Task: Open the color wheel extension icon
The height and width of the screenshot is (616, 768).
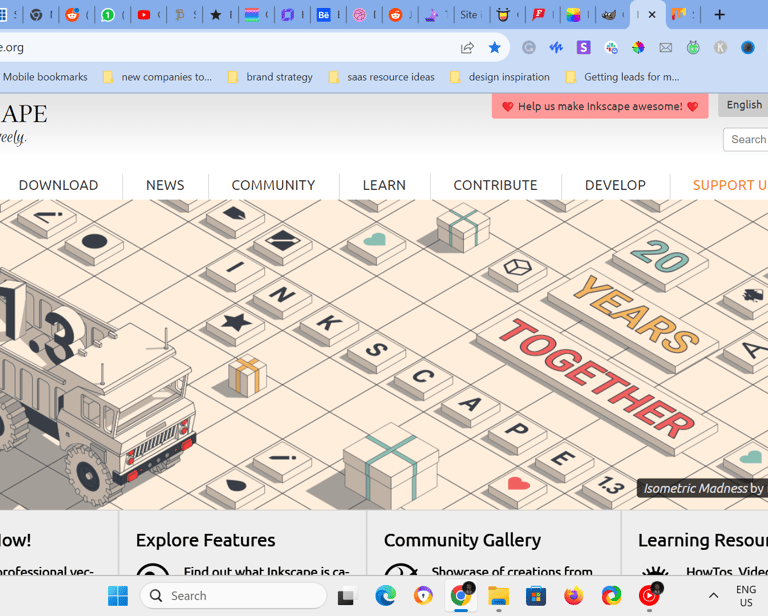Action: point(638,47)
